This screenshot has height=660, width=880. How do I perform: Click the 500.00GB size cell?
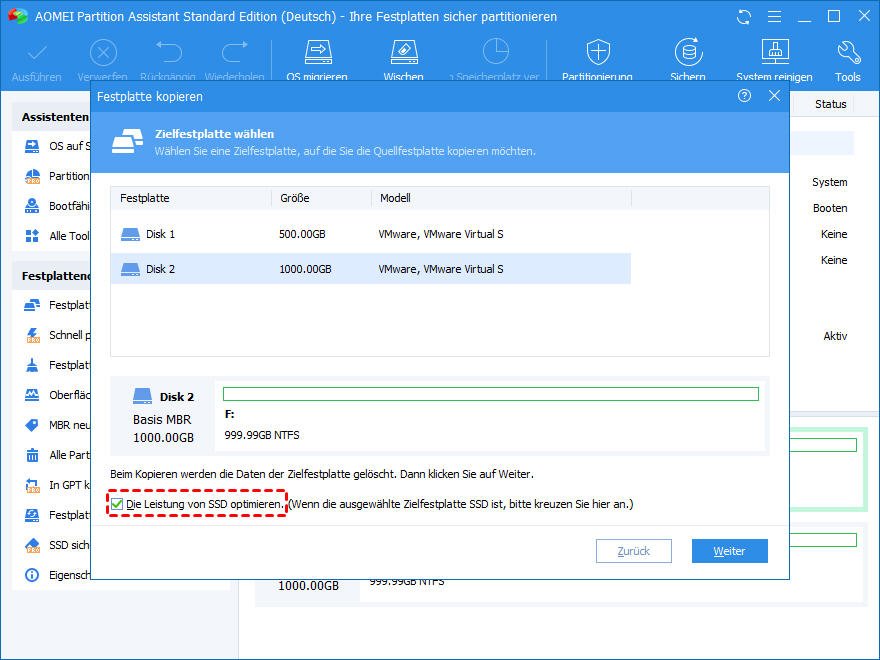point(302,234)
